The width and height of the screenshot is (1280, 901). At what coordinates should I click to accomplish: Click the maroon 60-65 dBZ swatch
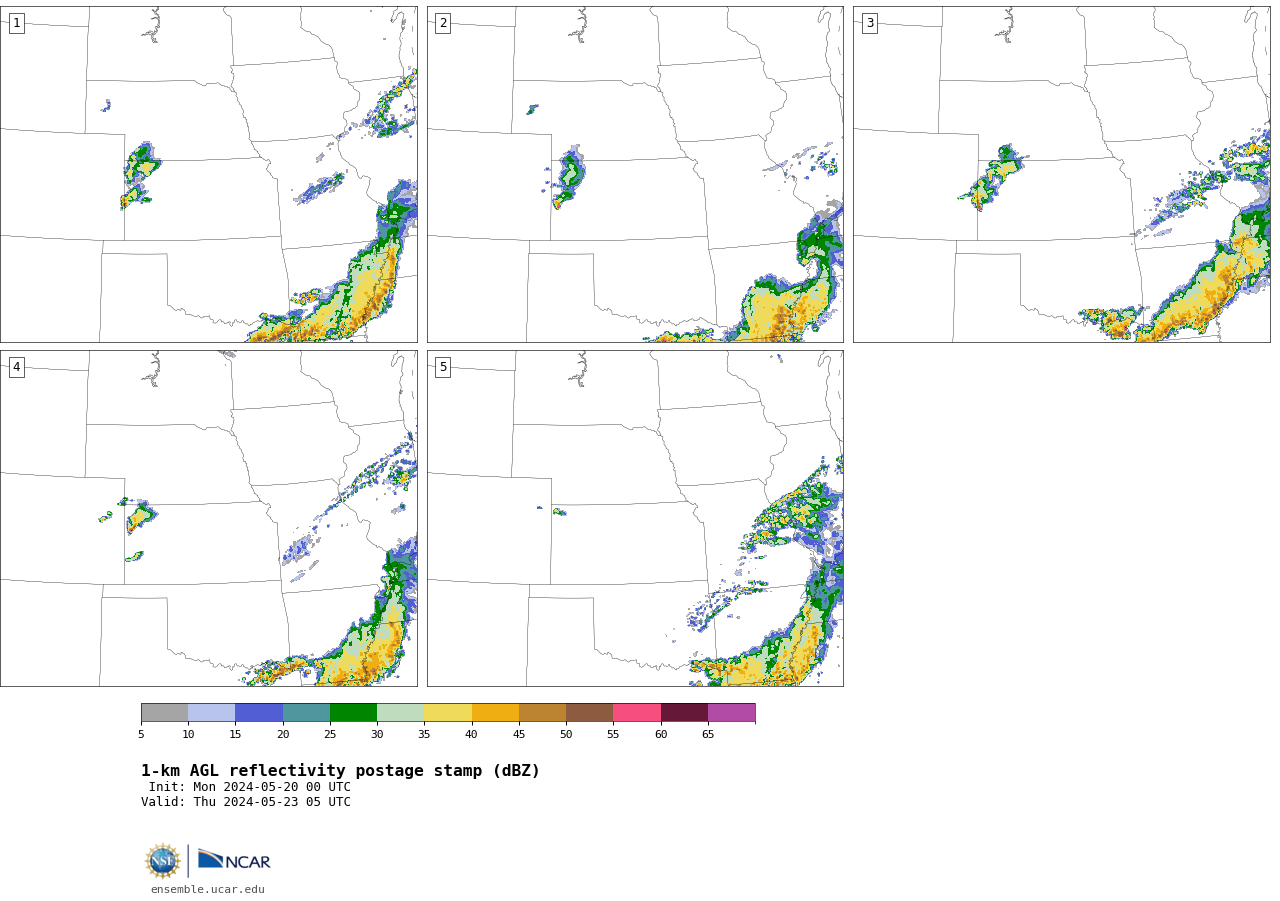point(684,713)
